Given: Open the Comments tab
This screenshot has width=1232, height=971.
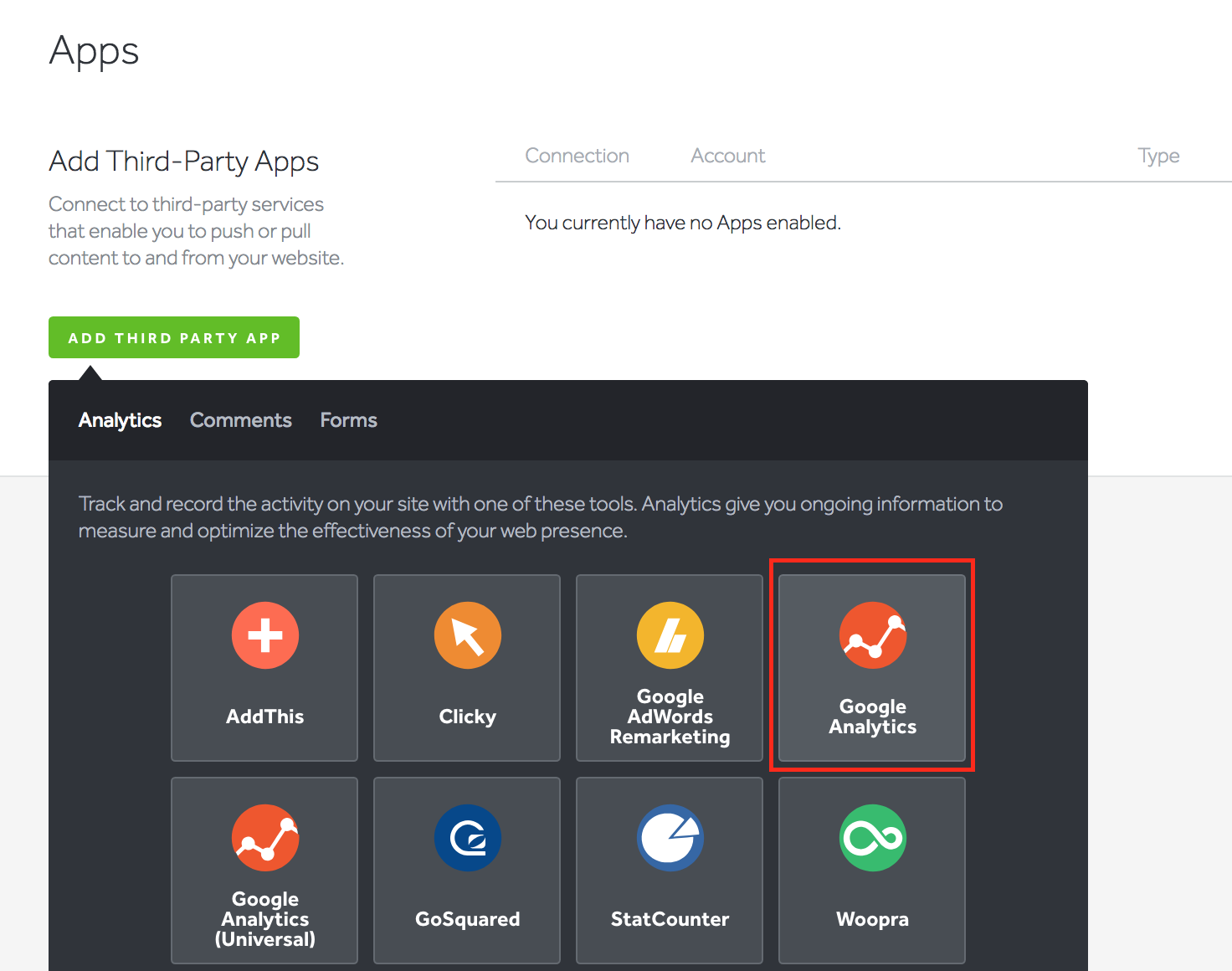Looking at the screenshot, I should [x=241, y=420].
